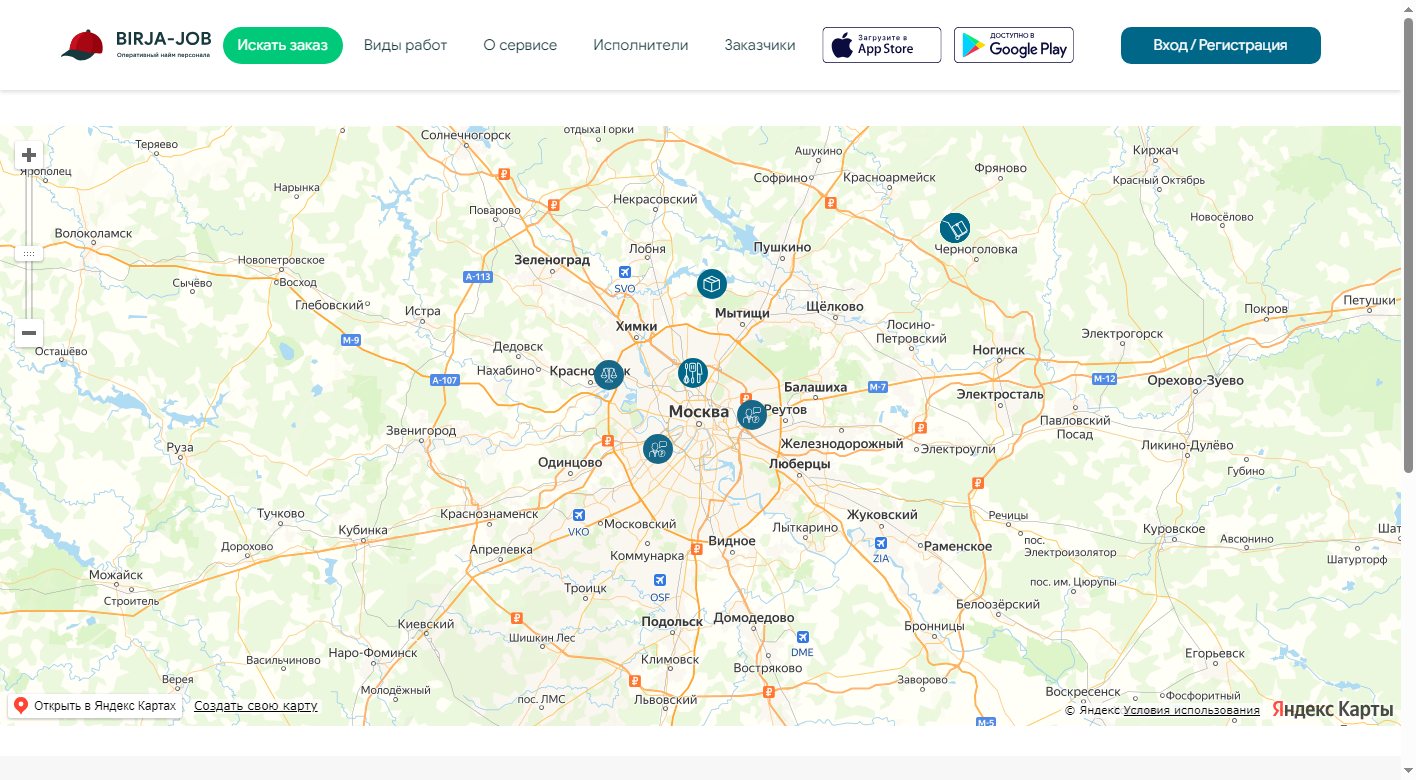
Task: Follow the Создать свою карту link
Action: (x=256, y=706)
